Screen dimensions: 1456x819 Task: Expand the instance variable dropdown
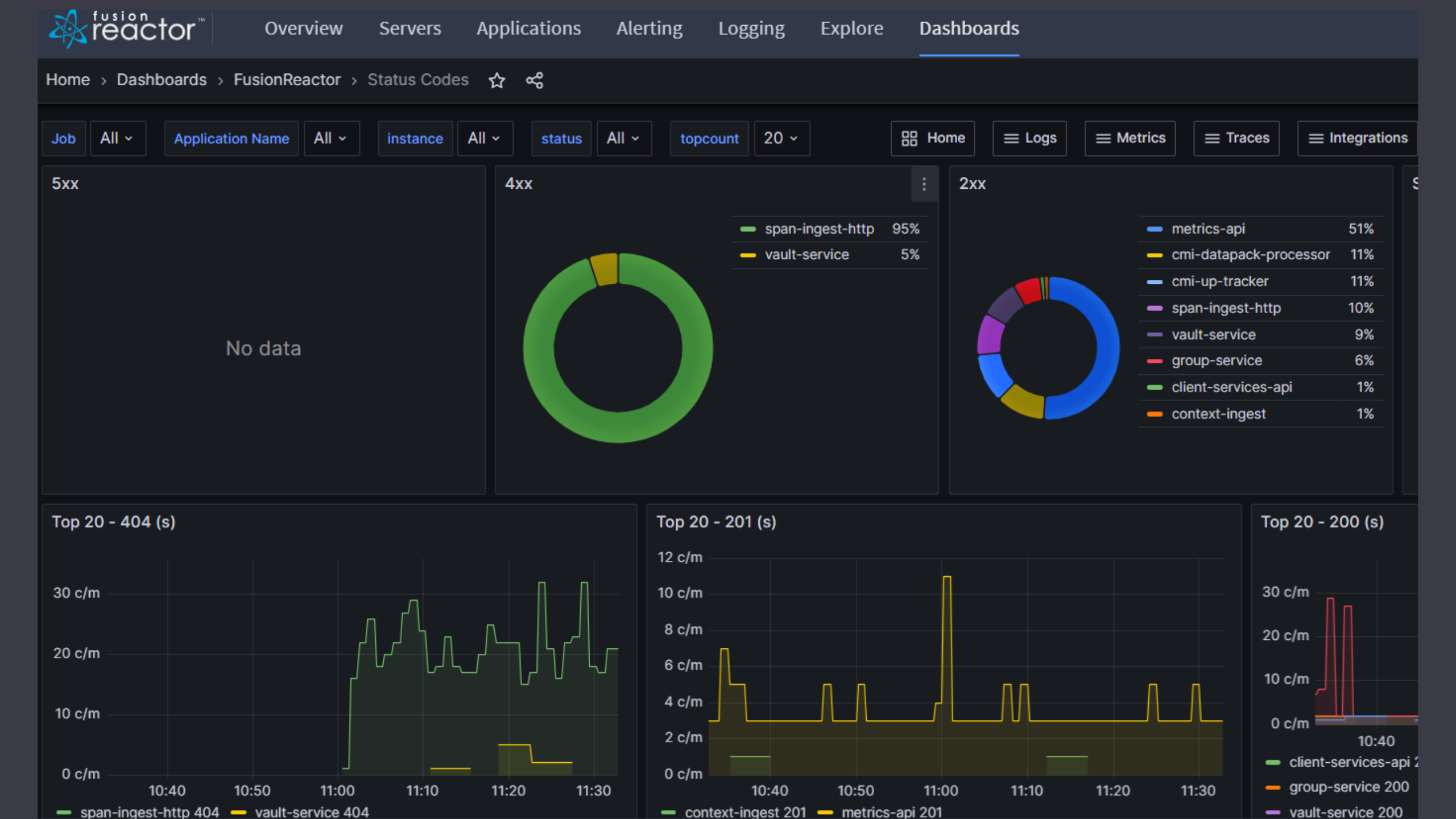point(485,138)
